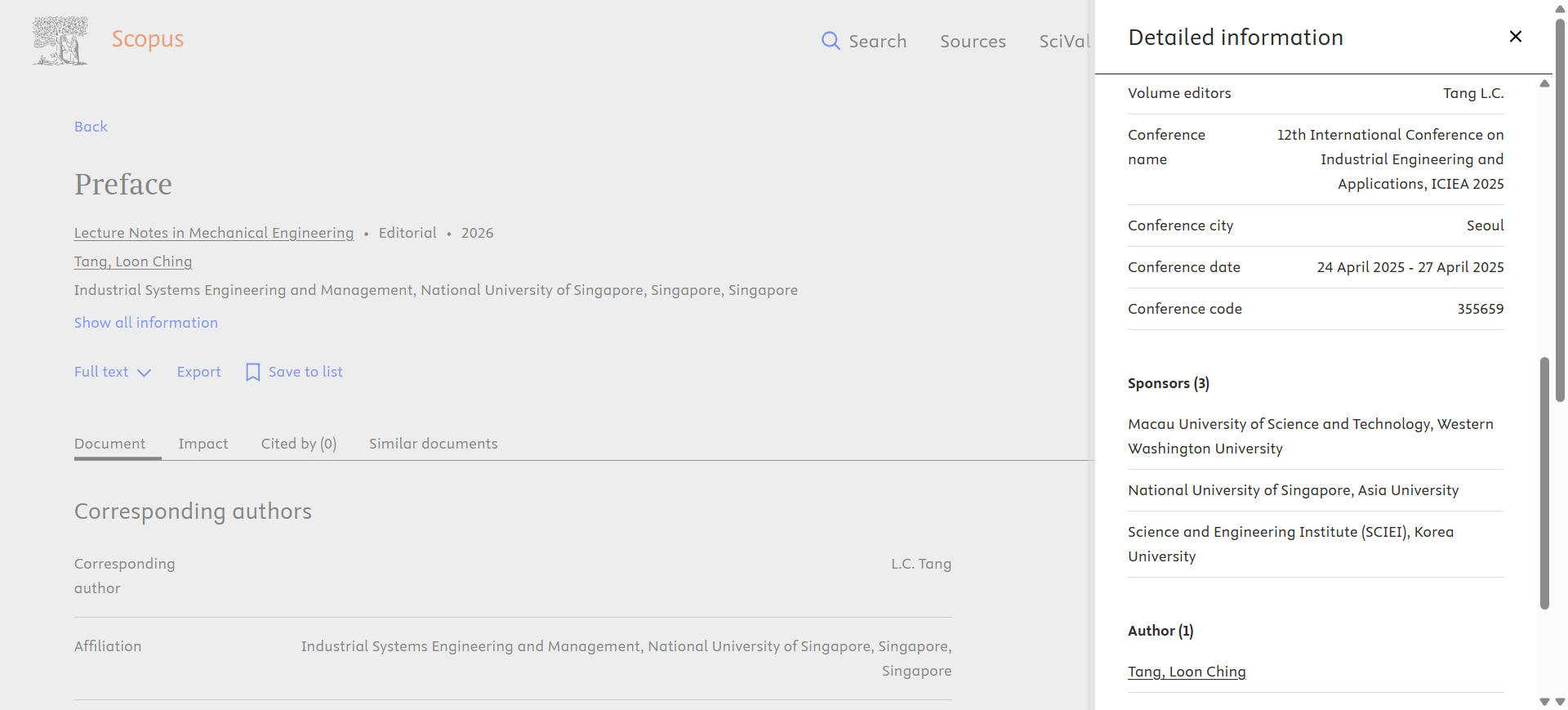Switch to the Impact tab
Image resolution: width=1568 pixels, height=710 pixels.
pos(203,444)
